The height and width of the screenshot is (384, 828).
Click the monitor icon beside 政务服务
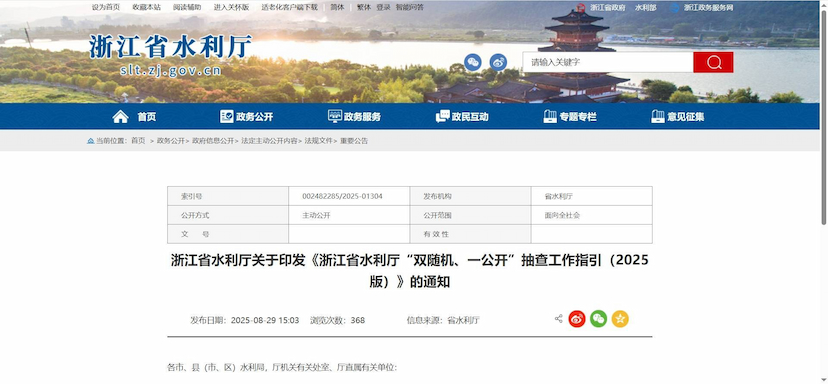click(335, 117)
